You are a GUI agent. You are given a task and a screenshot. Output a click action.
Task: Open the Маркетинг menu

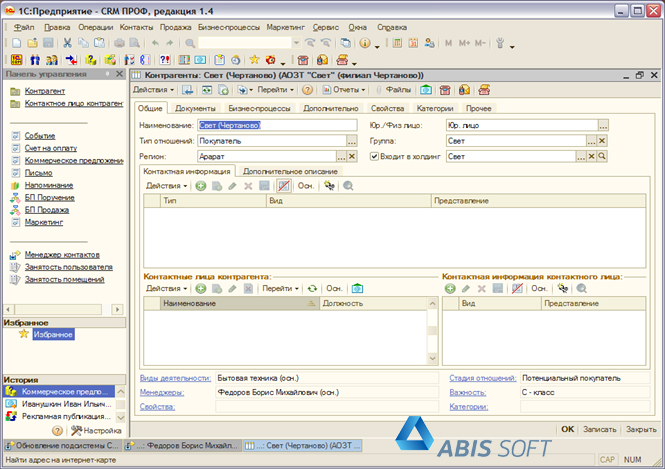tap(285, 27)
